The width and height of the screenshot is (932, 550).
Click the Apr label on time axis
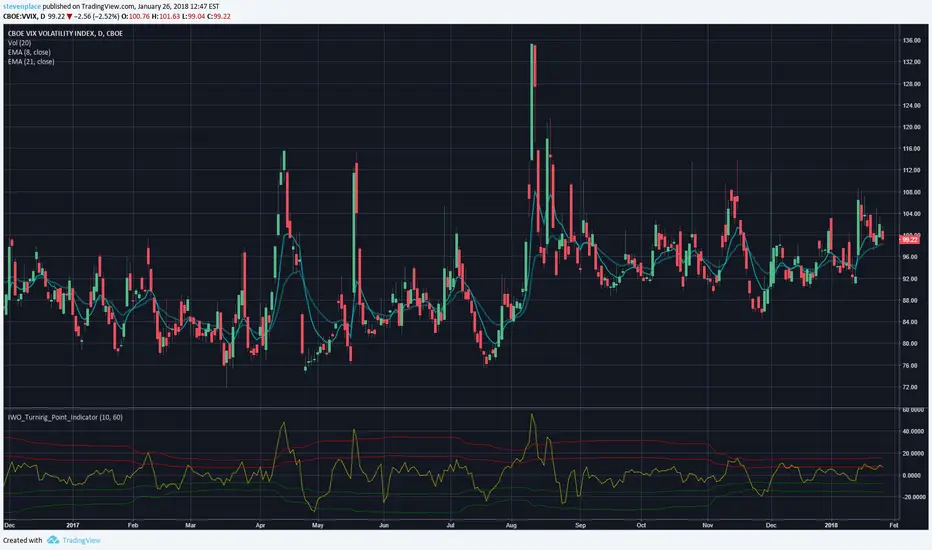click(x=260, y=525)
